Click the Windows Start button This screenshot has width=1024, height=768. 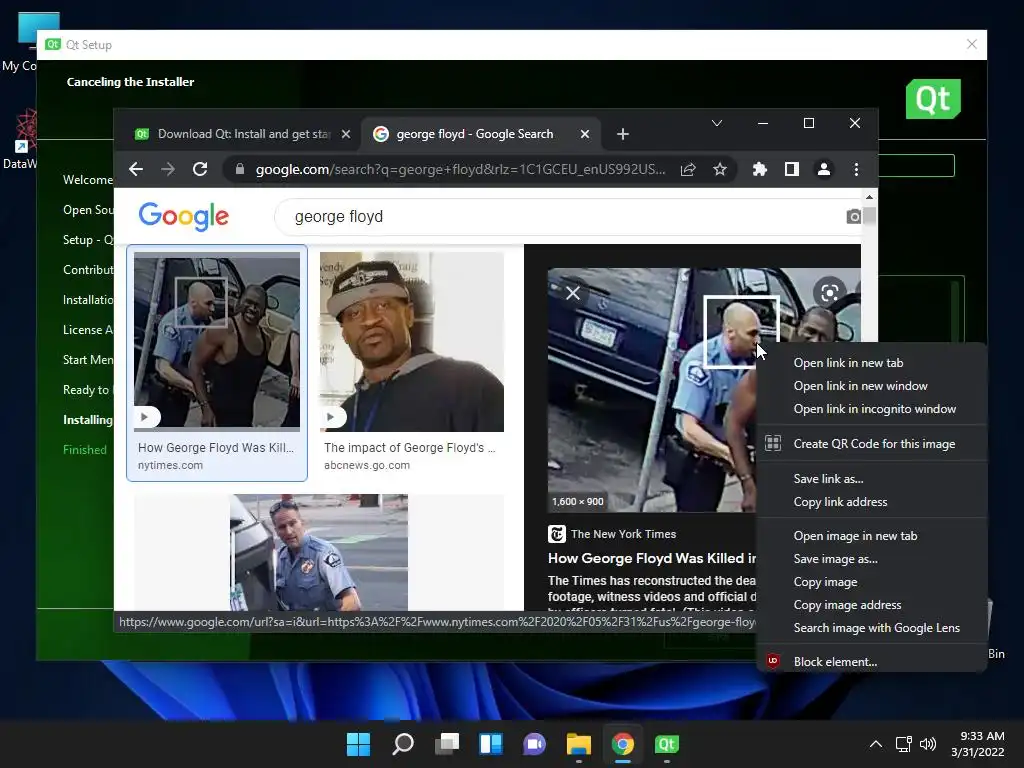(x=358, y=744)
